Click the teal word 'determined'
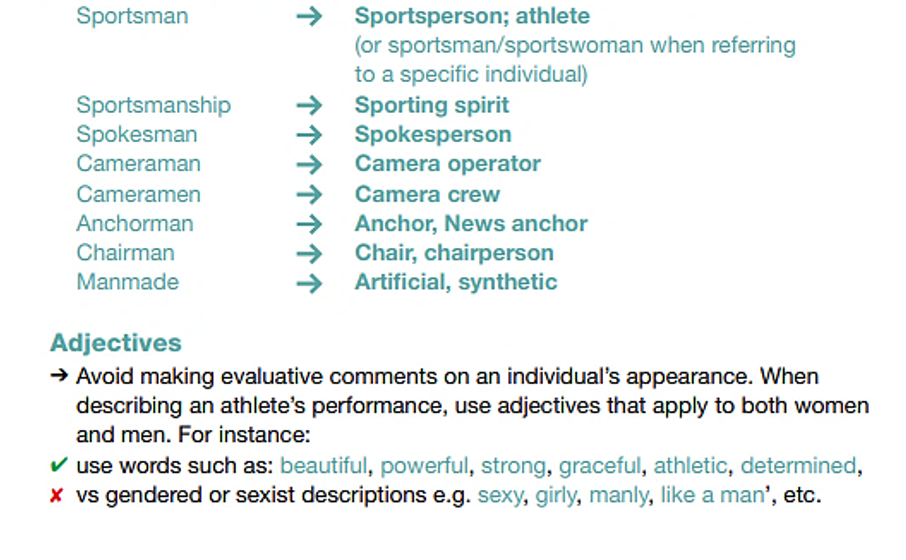Viewport: 906px width, 560px height. pos(798,465)
